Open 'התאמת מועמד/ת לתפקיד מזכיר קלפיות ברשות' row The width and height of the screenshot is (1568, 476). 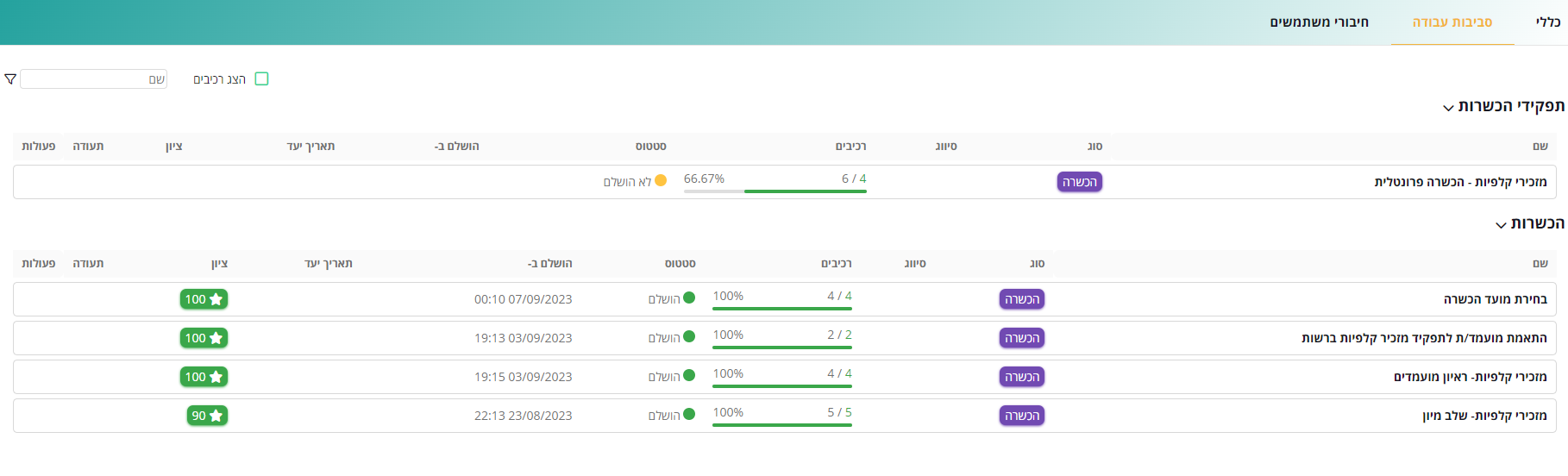pos(1424,338)
